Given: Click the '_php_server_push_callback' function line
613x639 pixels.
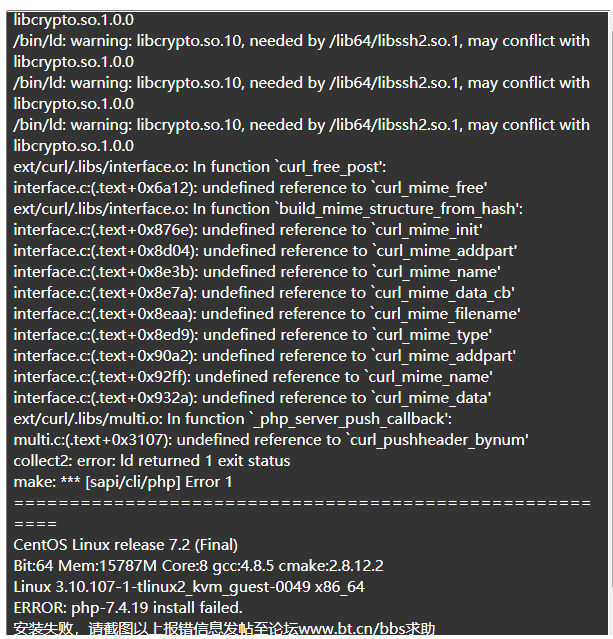Looking at the screenshot, I should 232,419.
